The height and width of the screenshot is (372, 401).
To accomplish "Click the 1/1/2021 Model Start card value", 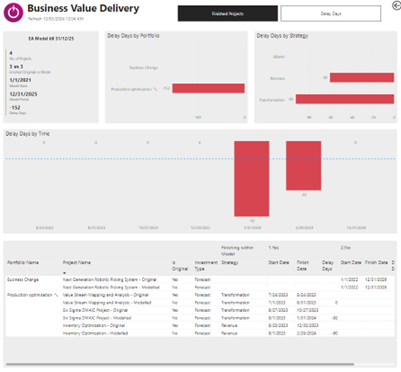I will (x=20, y=80).
